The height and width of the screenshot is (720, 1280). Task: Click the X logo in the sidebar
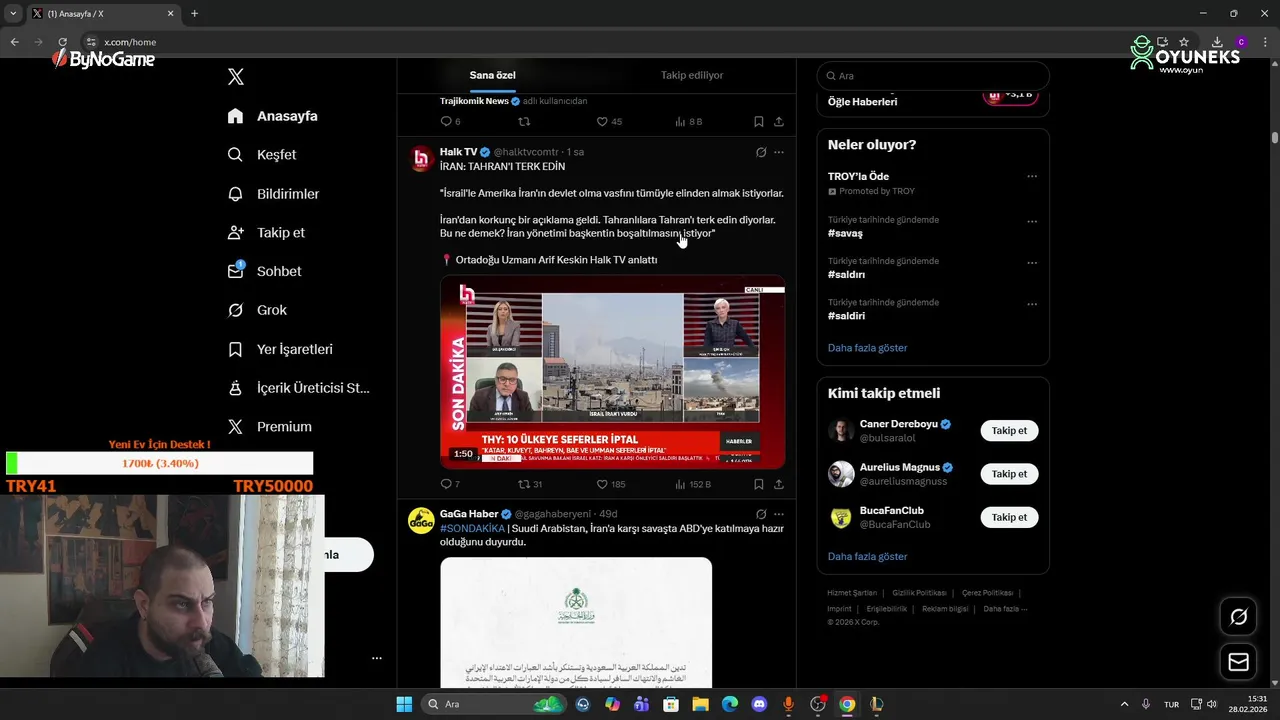coord(236,77)
